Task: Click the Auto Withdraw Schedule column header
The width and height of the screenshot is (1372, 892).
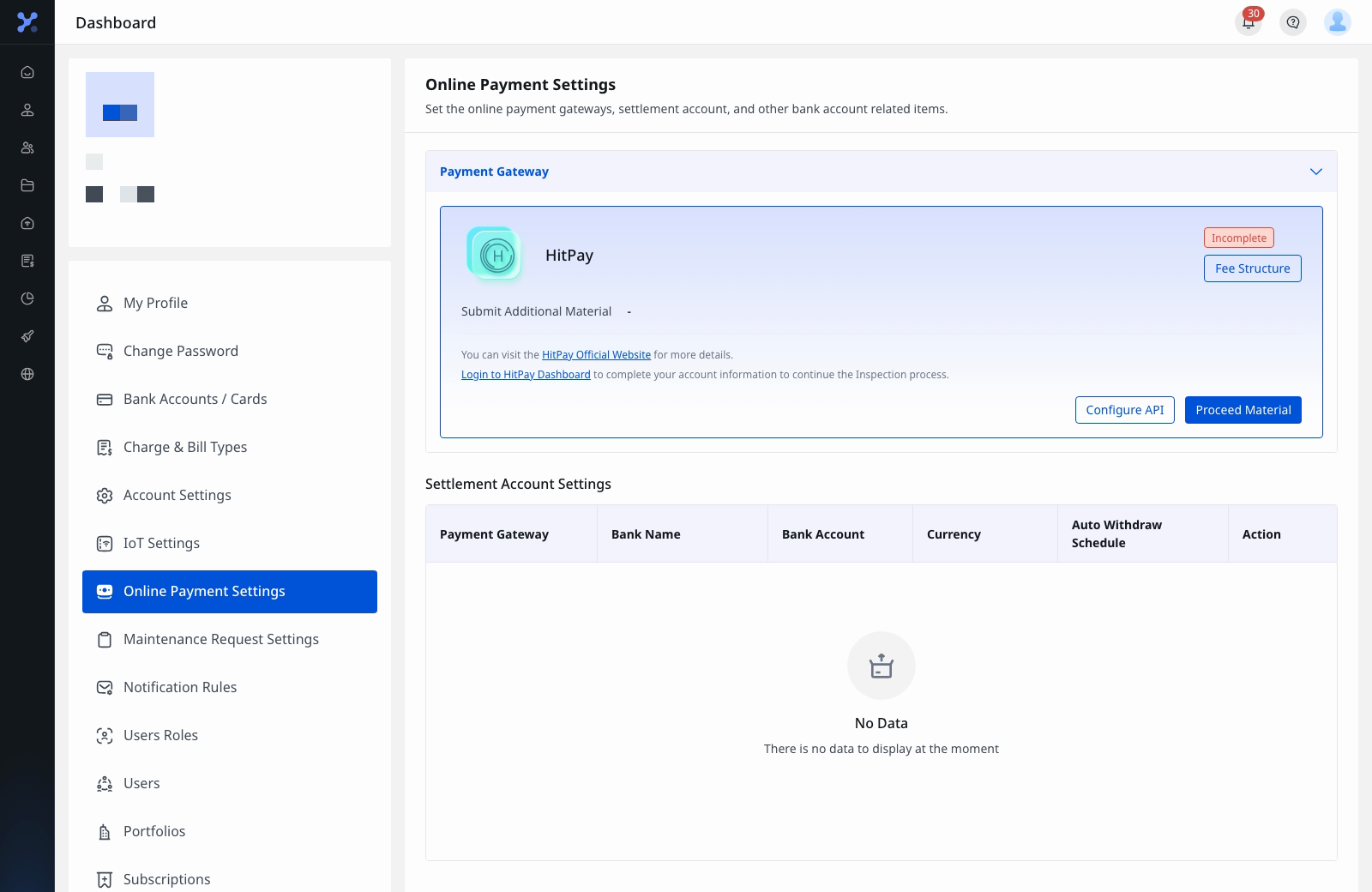Action: (x=1143, y=533)
